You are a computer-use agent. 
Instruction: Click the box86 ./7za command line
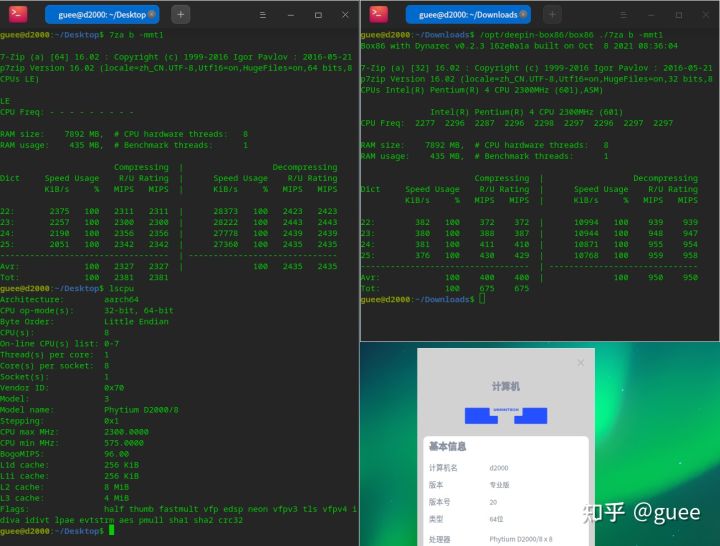(x=571, y=35)
